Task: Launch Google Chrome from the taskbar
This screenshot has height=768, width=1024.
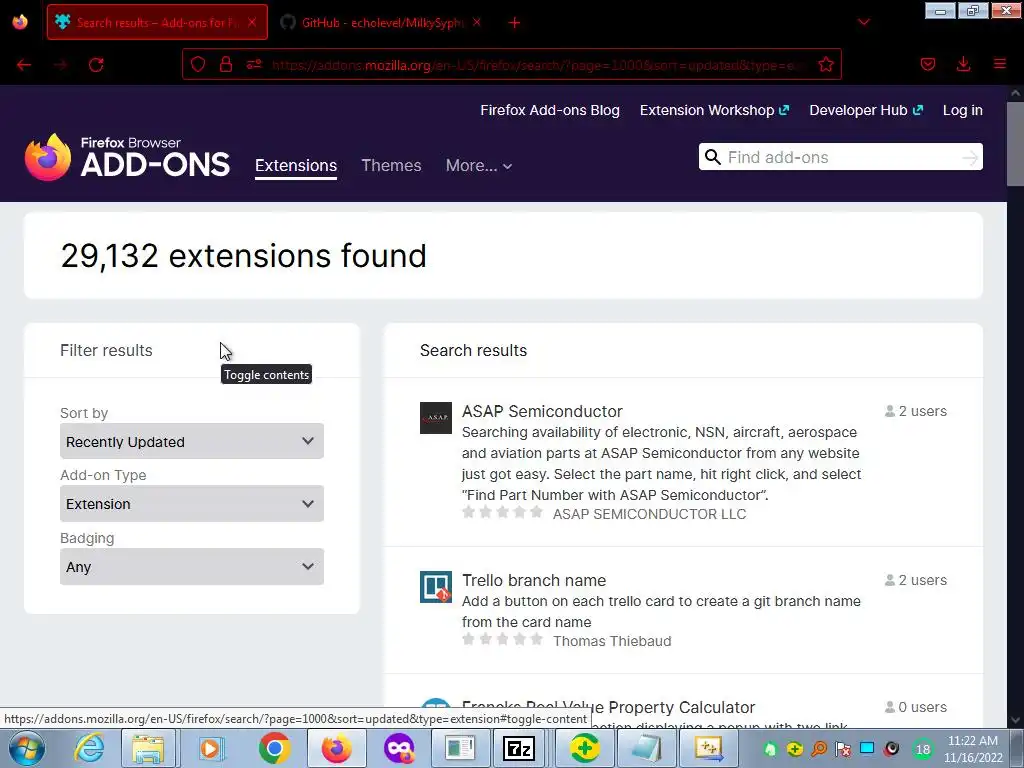Action: pyautogui.click(x=274, y=748)
